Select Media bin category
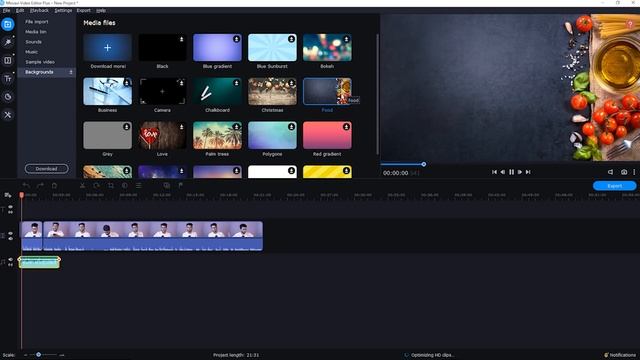Image resolution: width=640 pixels, height=360 pixels. [36, 32]
